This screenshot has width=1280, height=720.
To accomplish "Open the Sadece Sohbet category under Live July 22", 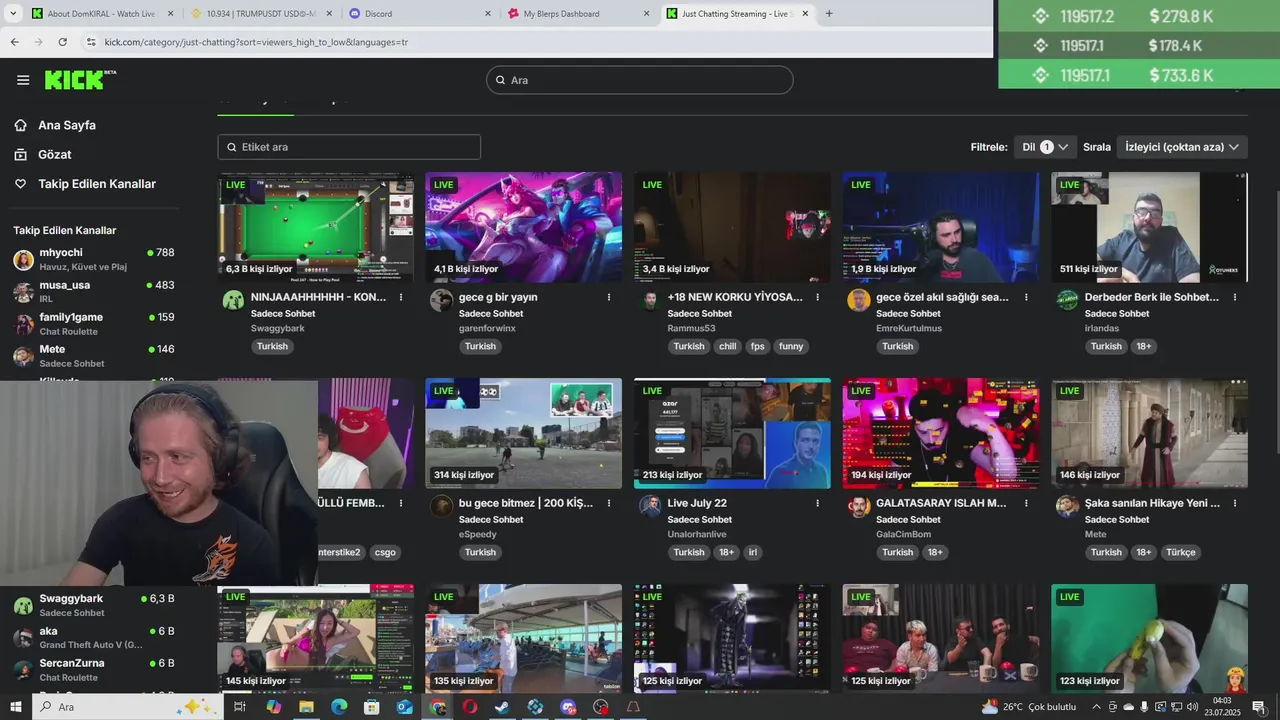I will 700,520.
